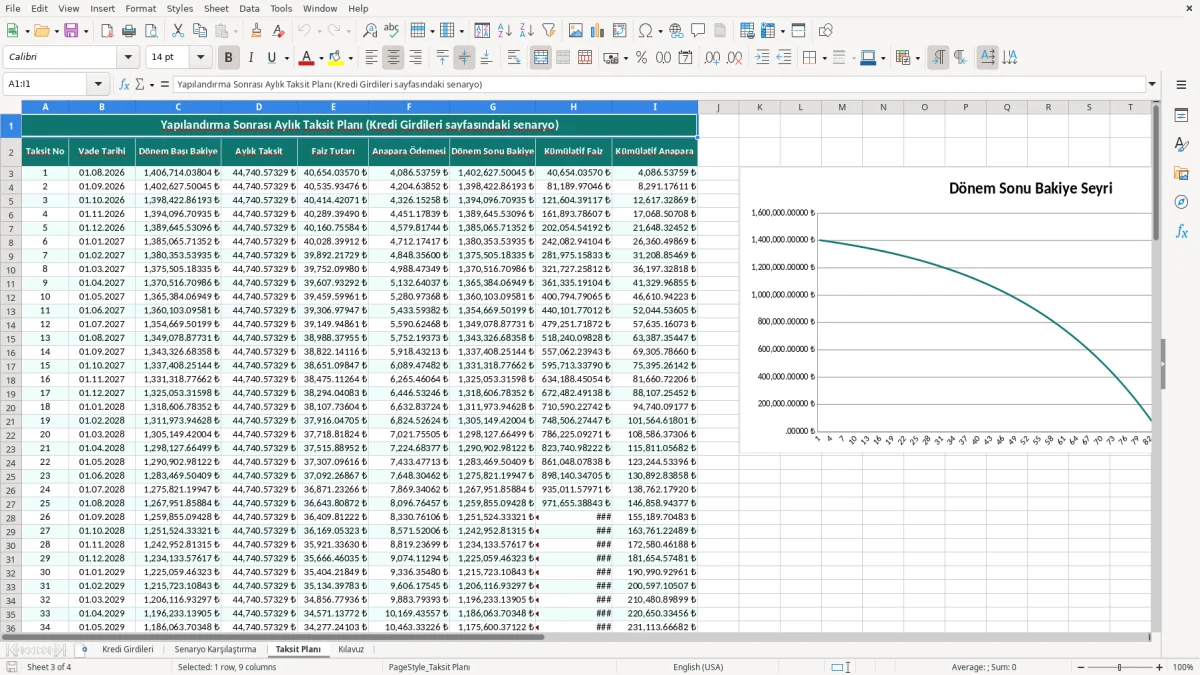
Task: Open the Format menu
Action: [x=140, y=8]
